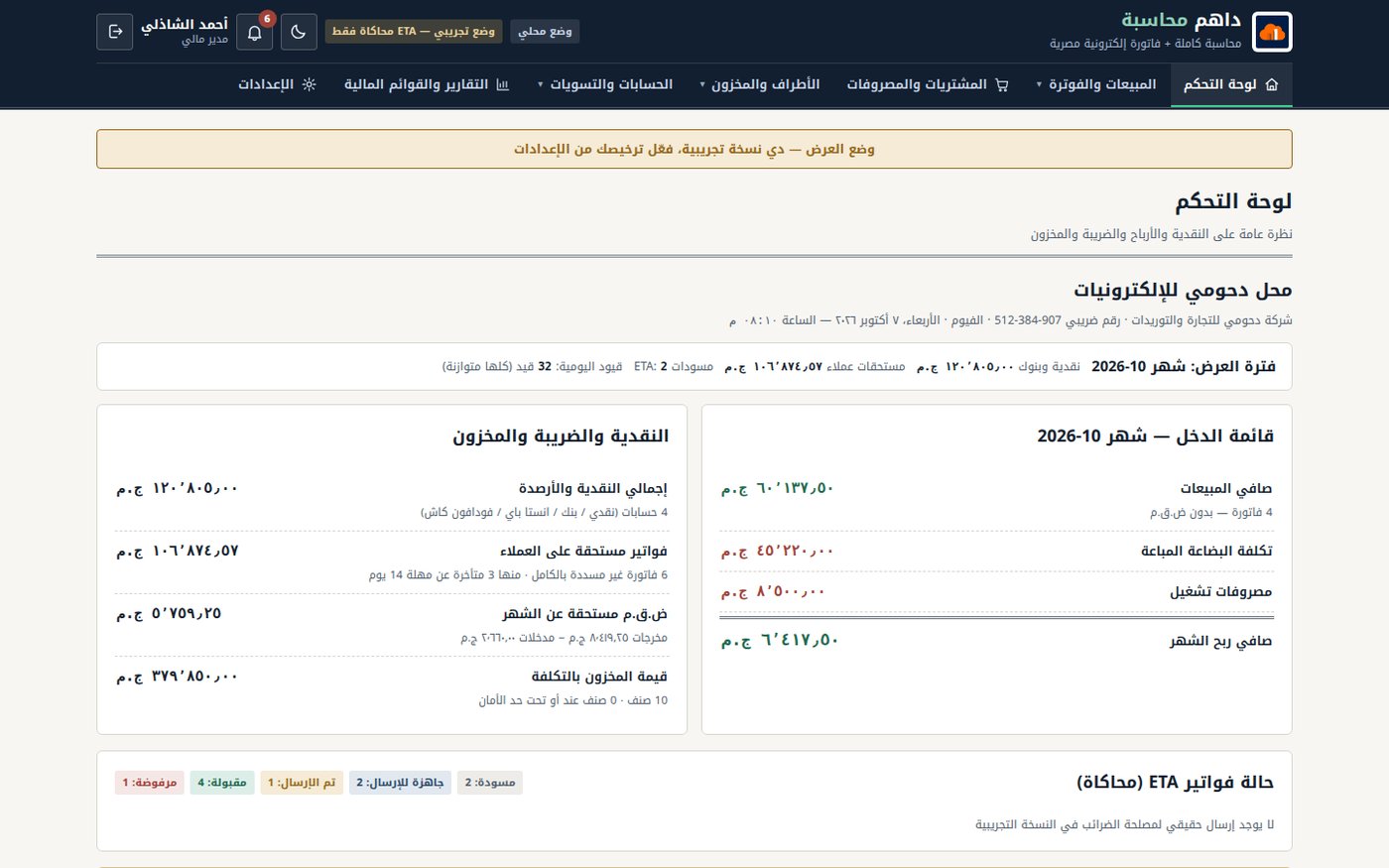1389x868 pixels.
Task: Open الإعدادات settings menu
Action: (277, 84)
